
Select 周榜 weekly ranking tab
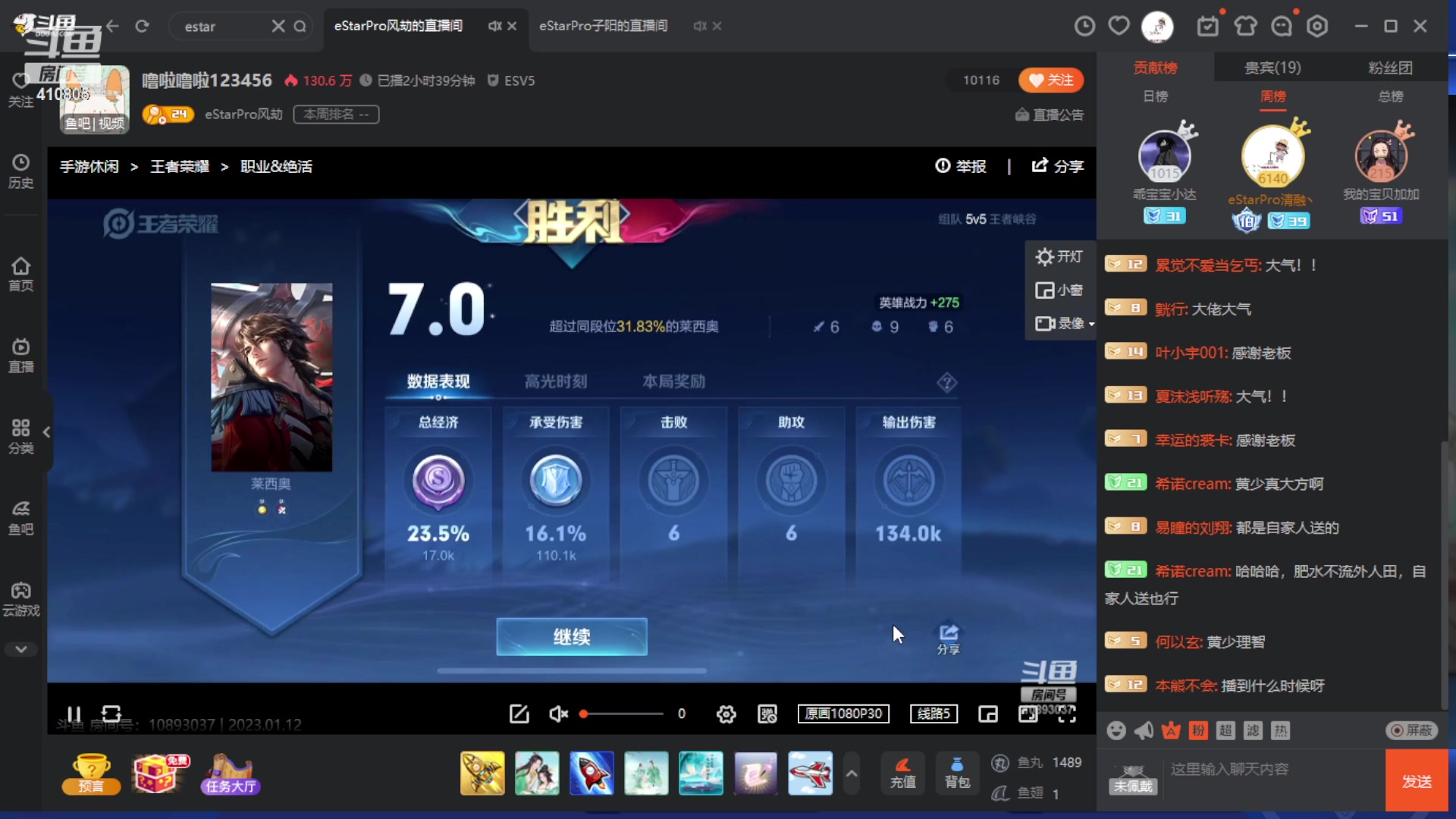(1273, 96)
